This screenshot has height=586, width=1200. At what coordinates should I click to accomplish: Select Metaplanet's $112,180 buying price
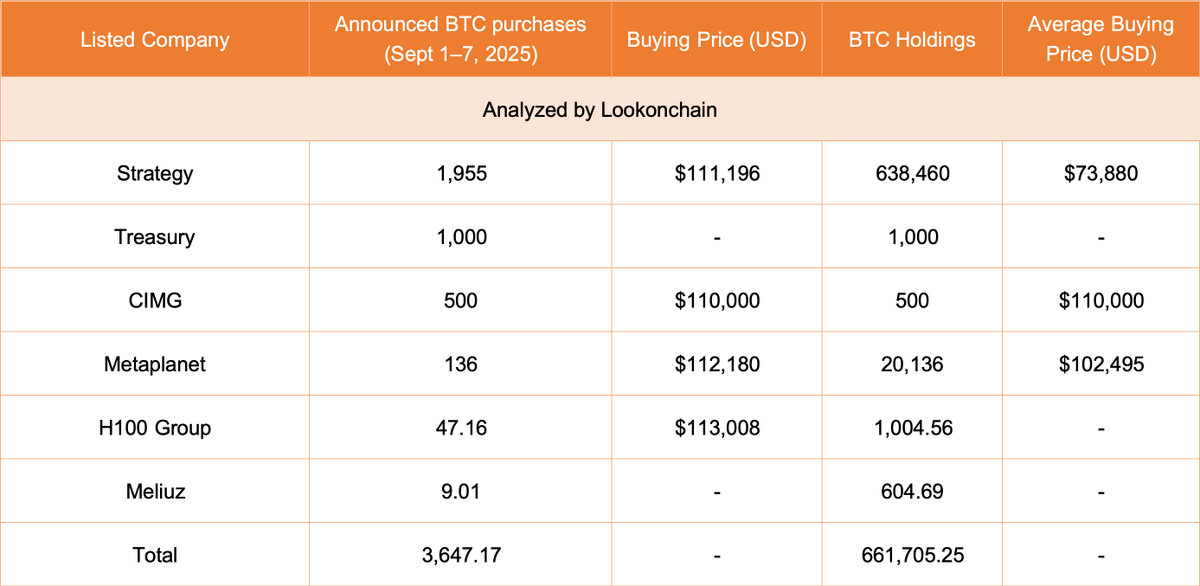[x=717, y=364]
